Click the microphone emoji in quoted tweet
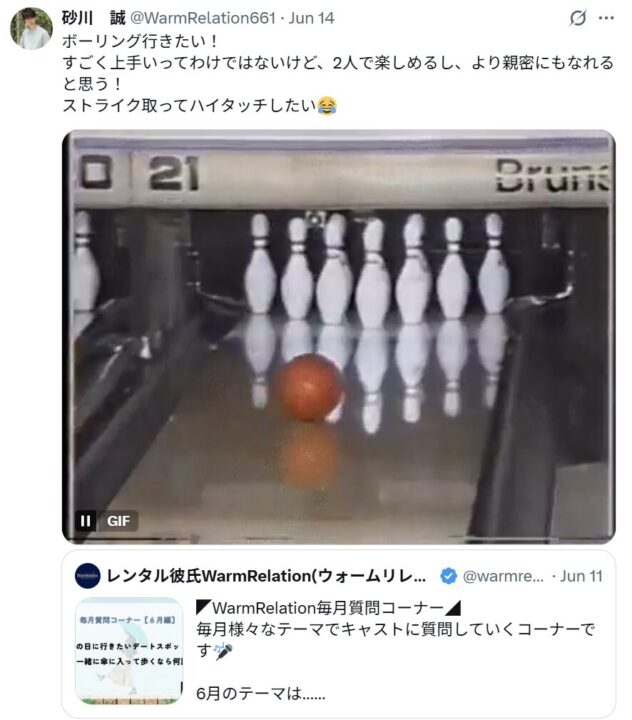 [x=223, y=651]
